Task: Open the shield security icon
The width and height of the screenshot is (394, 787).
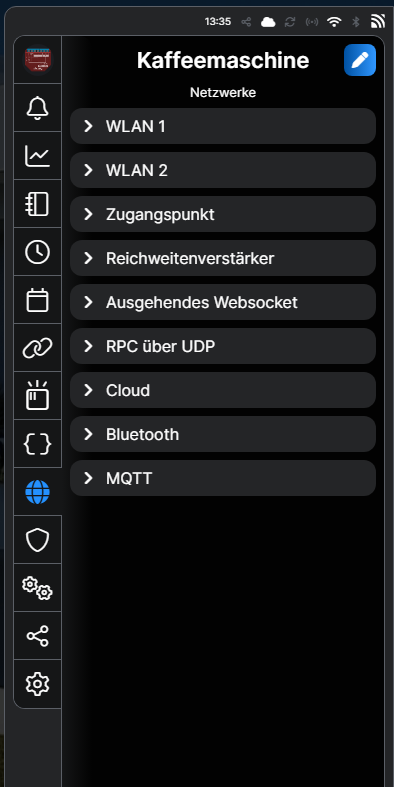Action: [38, 540]
